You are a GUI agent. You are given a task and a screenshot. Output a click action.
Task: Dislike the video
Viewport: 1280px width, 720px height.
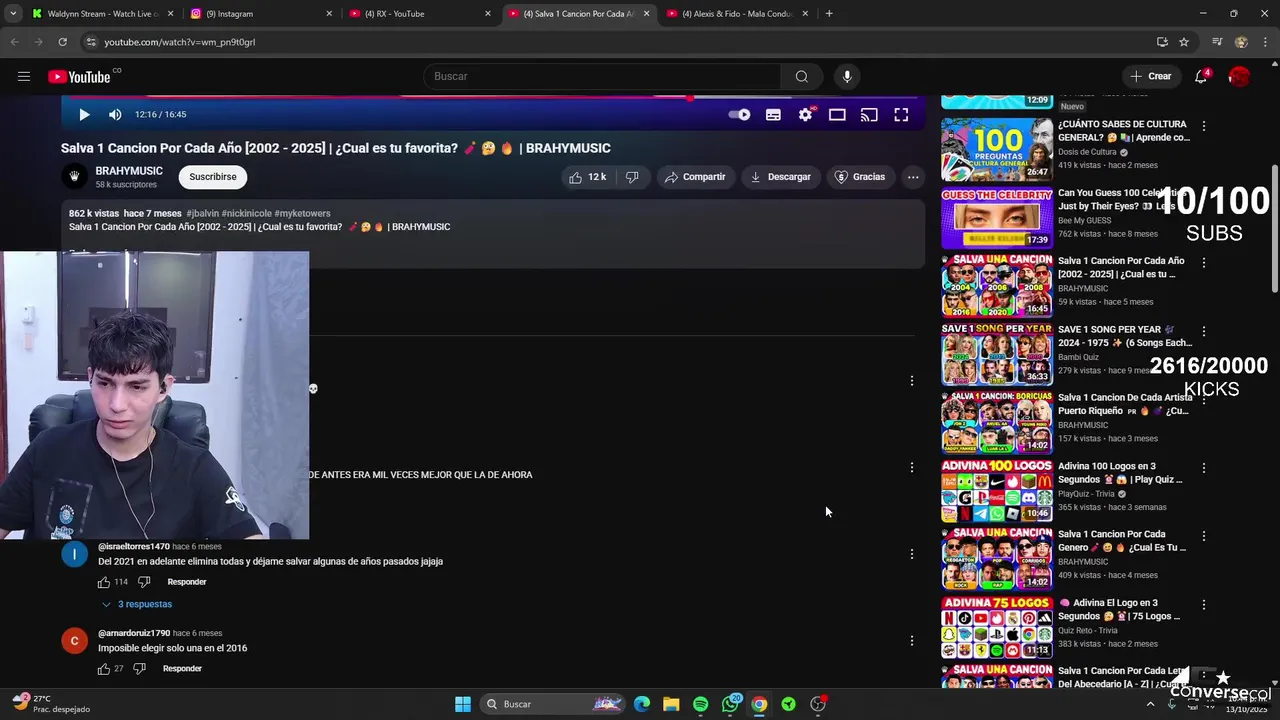(632, 177)
